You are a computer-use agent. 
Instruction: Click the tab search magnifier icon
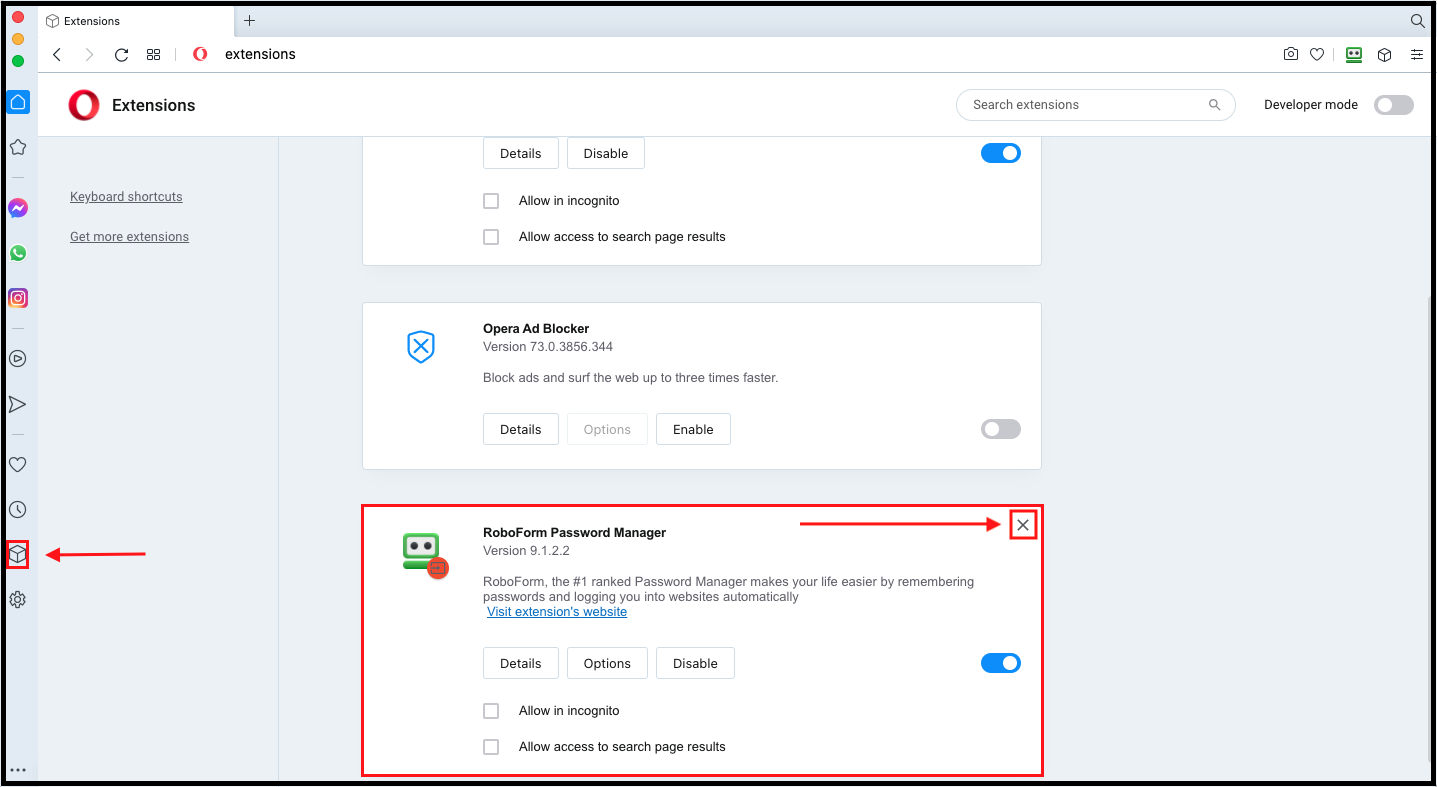pos(1417,21)
